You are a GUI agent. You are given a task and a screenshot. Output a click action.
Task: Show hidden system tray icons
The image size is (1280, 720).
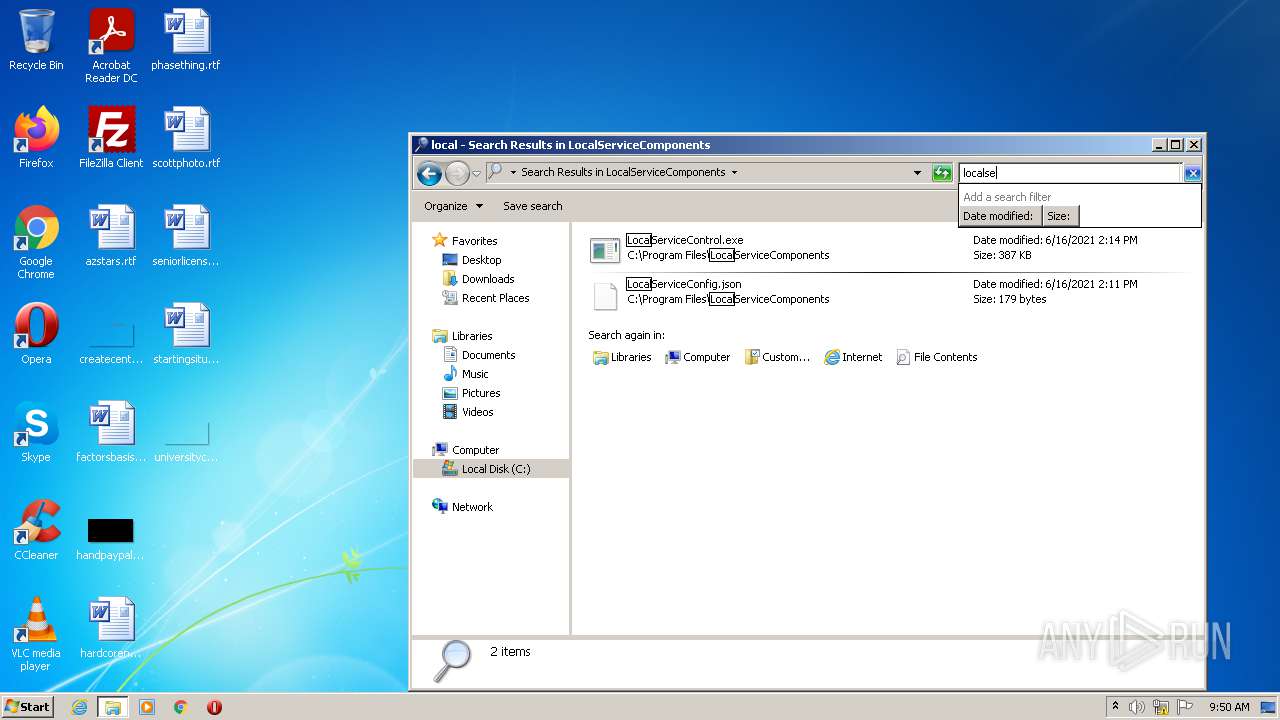(x=1115, y=707)
